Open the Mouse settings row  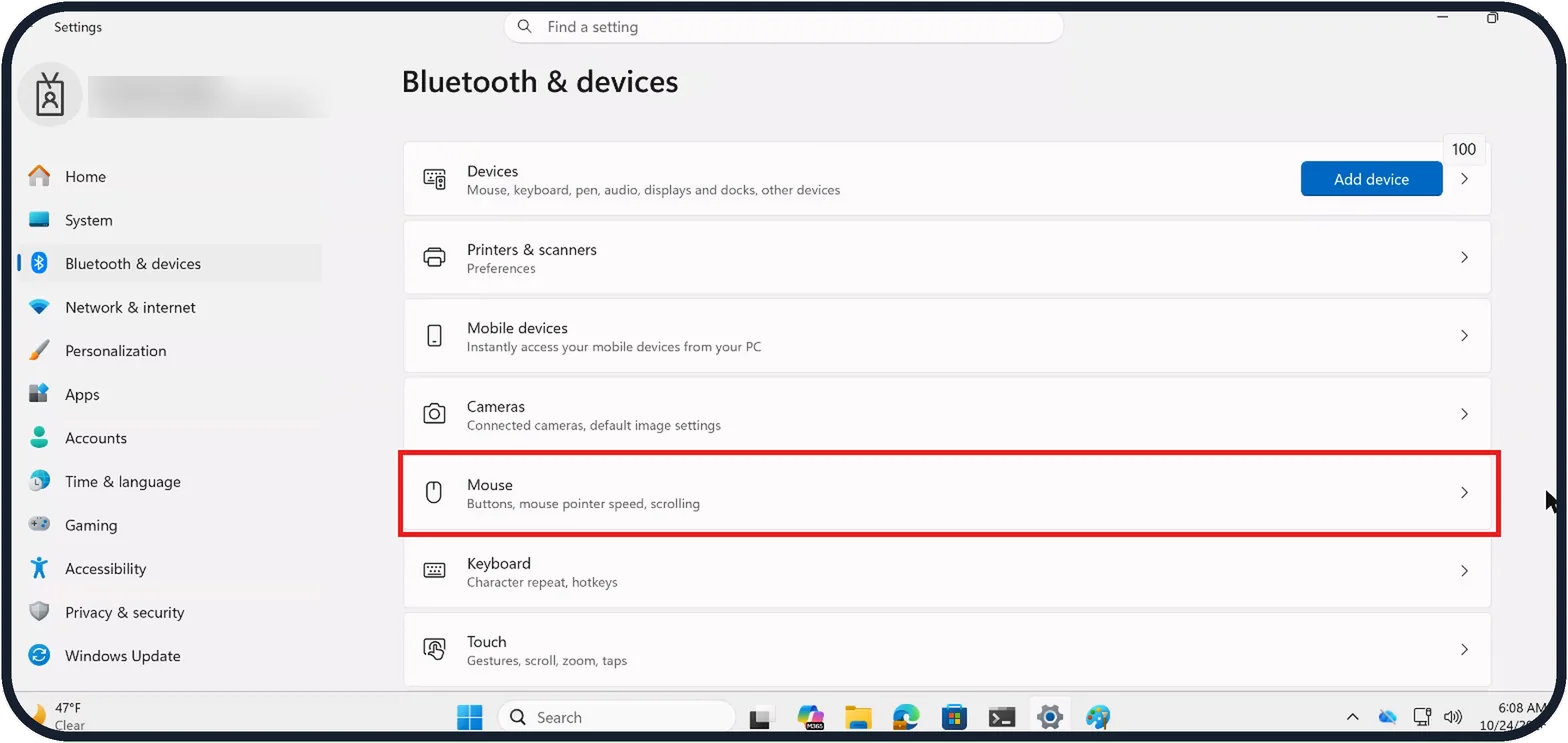coord(947,493)
